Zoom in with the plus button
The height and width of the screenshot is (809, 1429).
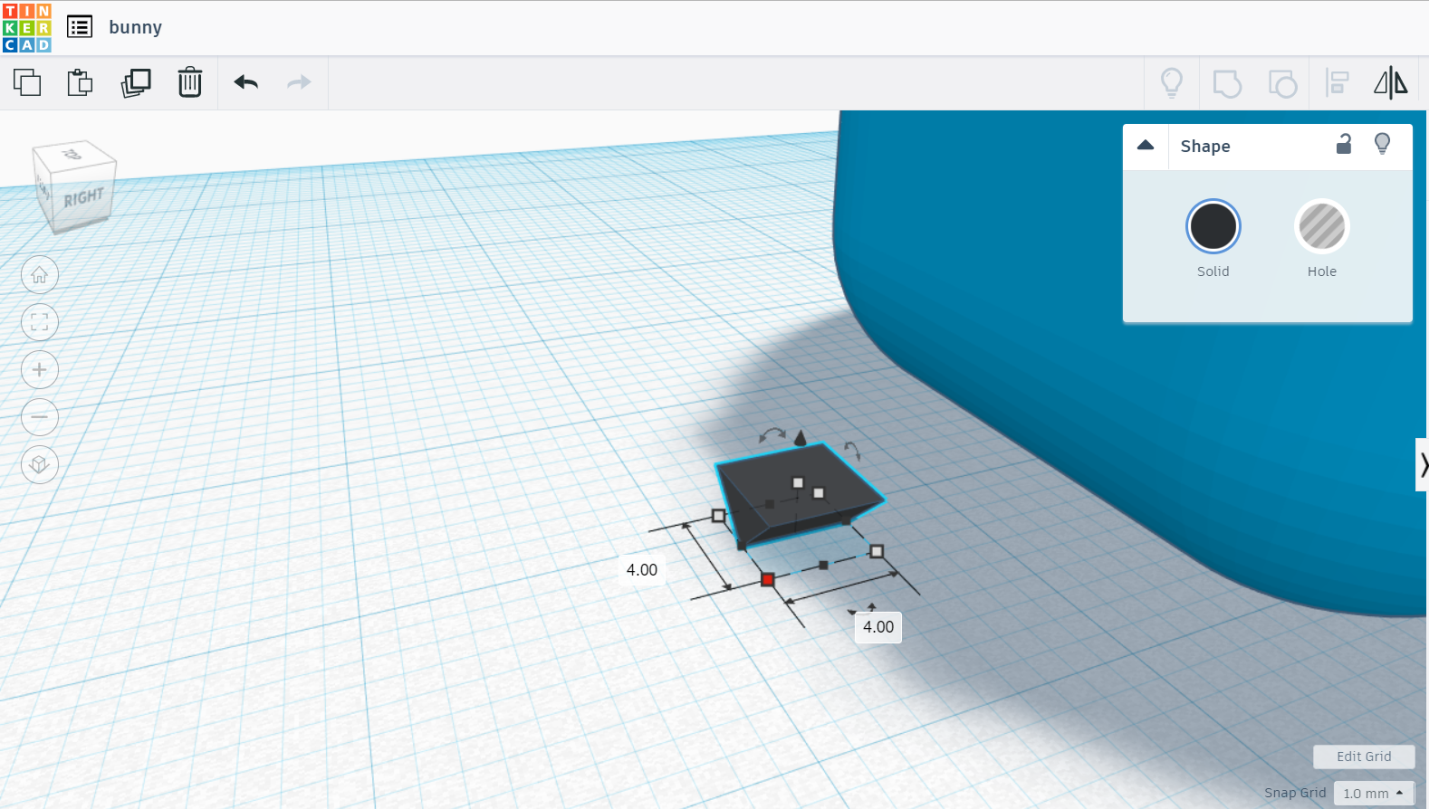click(40, 370)
